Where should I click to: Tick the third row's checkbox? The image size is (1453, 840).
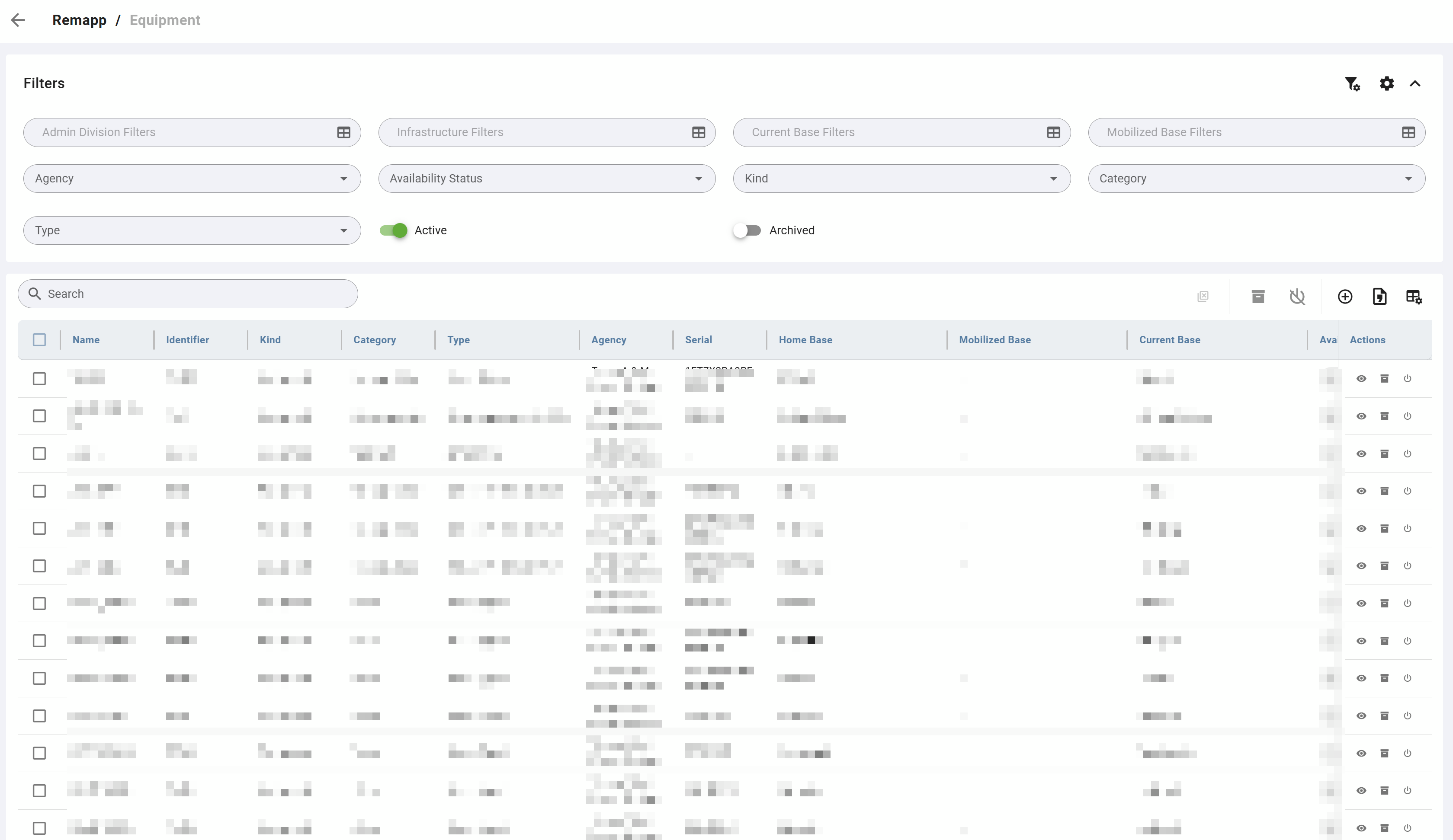39,454
